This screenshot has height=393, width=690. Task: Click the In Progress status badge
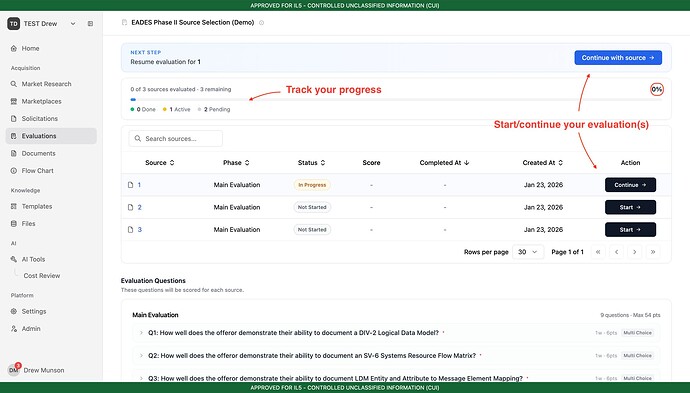312,185
